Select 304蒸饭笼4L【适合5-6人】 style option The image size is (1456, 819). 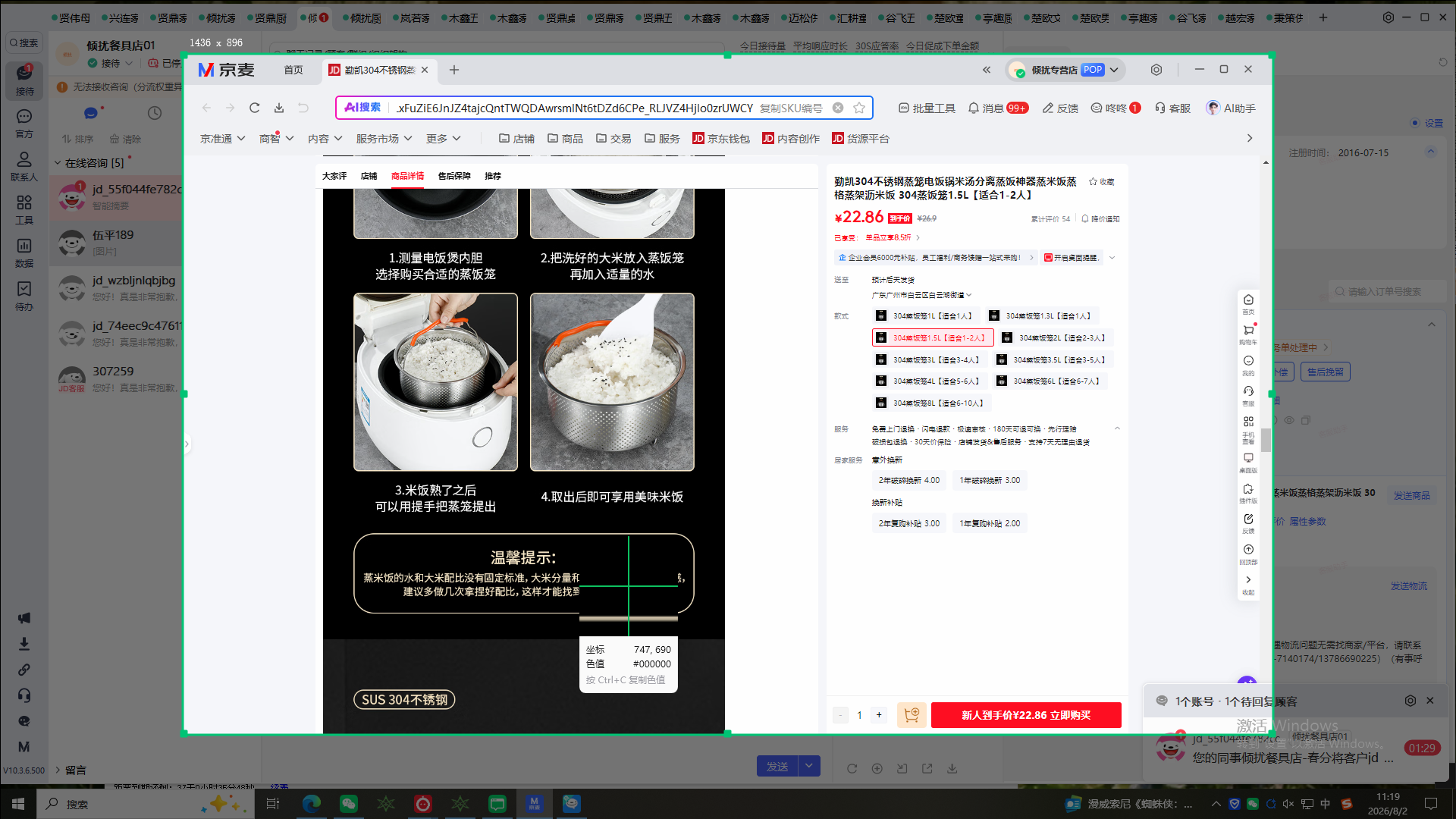tap(930, 381)
